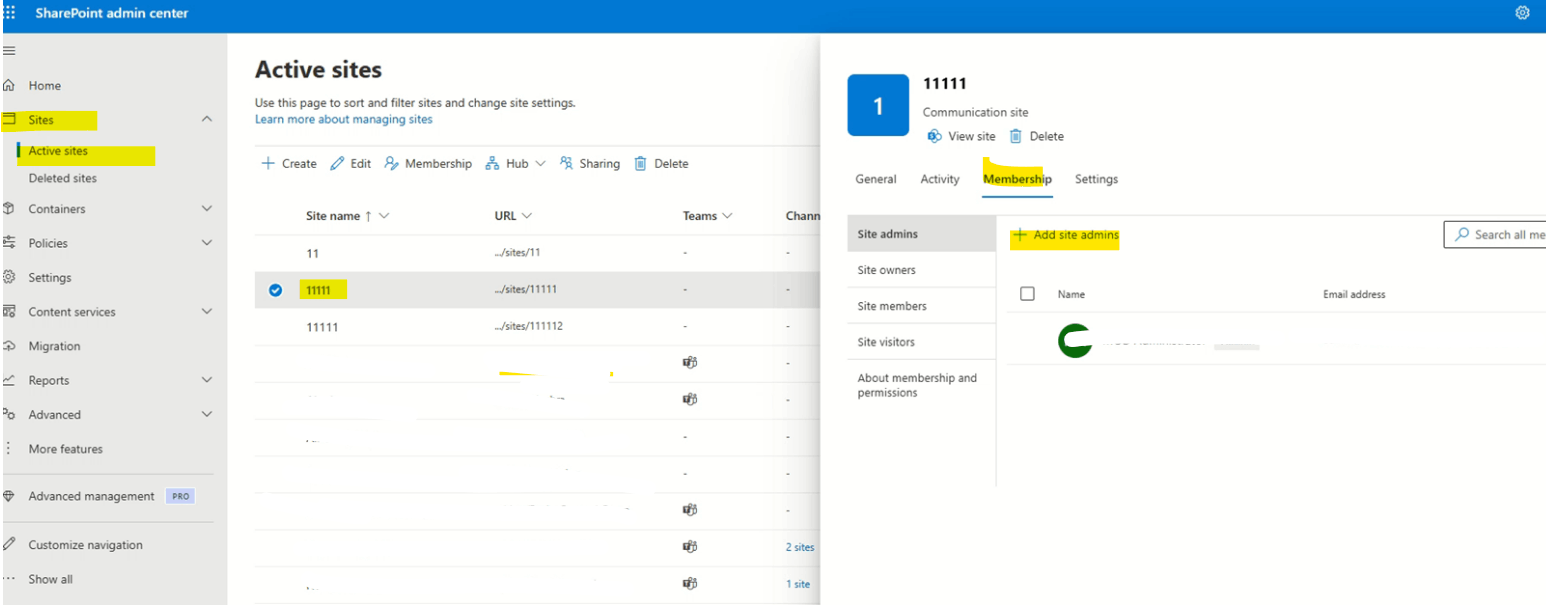The image size is (1546, 605).
Task: Click the plus icon for Add site admins
Action: pos(1020,236)
